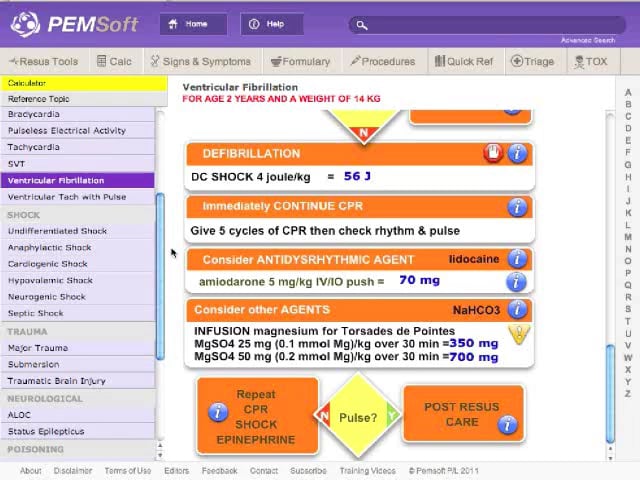Select Tachycardia in sidebar
Screen dimensions: 640x480
tap(78, 147)
